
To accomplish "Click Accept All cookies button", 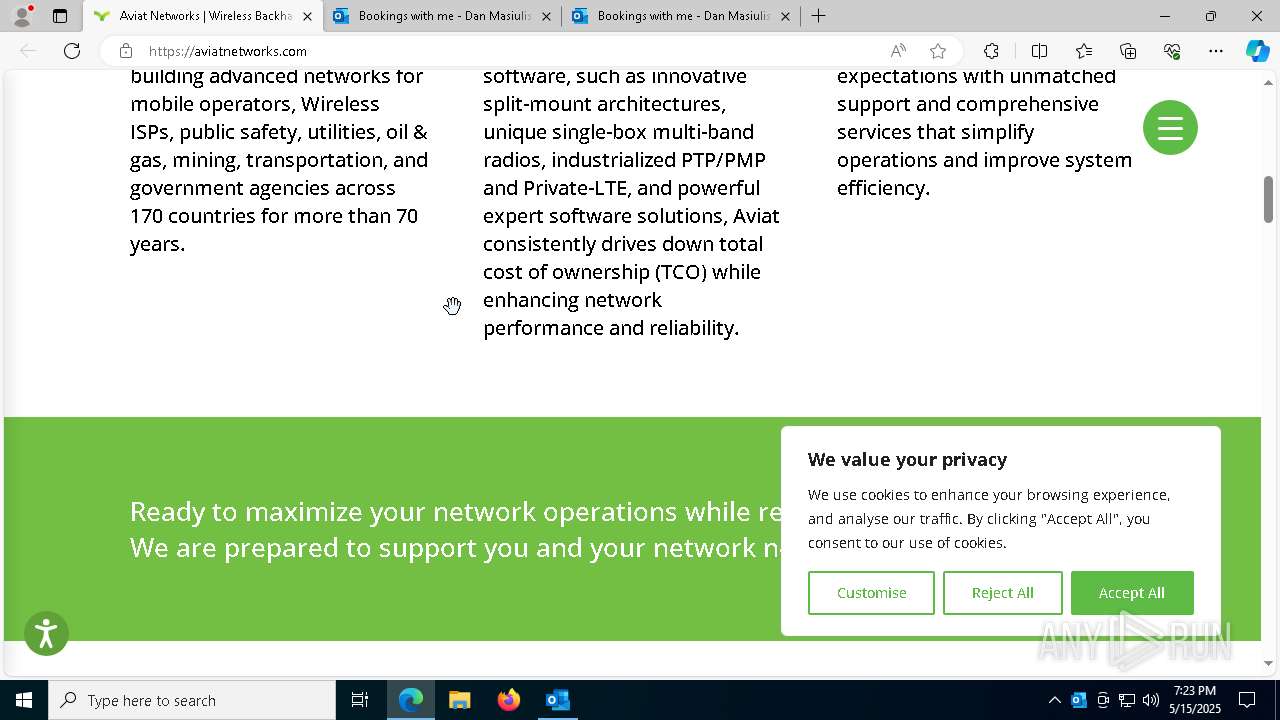I will 1131,593.
